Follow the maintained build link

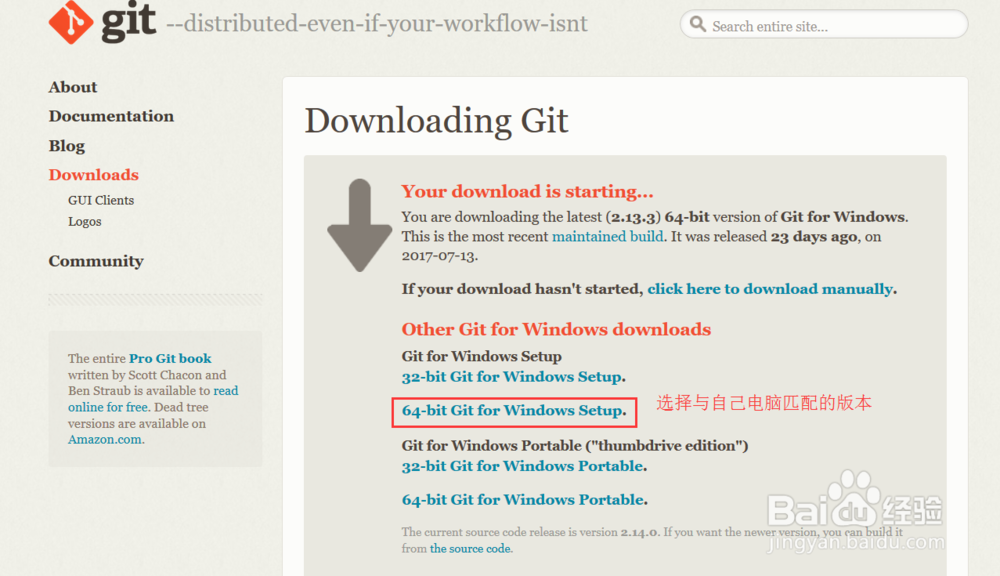[607, 237]
